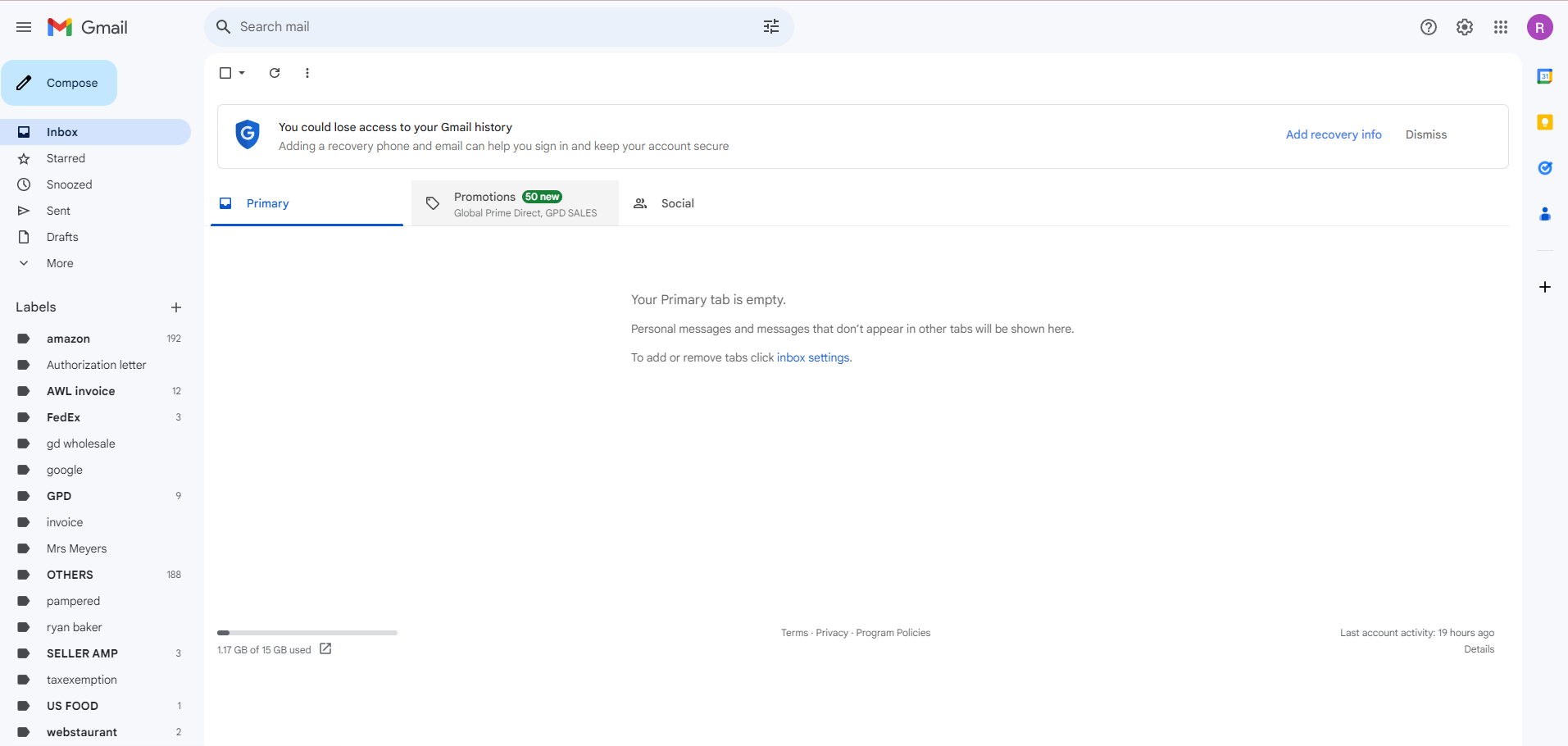Click the Gmail logo
The width and height of the screenshot is (1568, 746).
[x=88, y=27]
